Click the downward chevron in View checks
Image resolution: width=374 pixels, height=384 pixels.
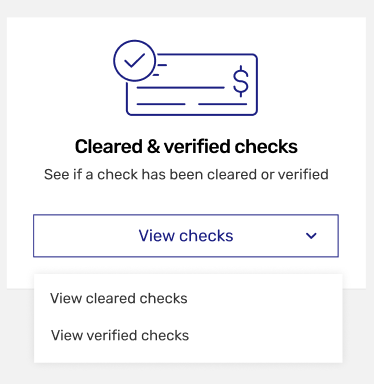click(x=311, y=236)
